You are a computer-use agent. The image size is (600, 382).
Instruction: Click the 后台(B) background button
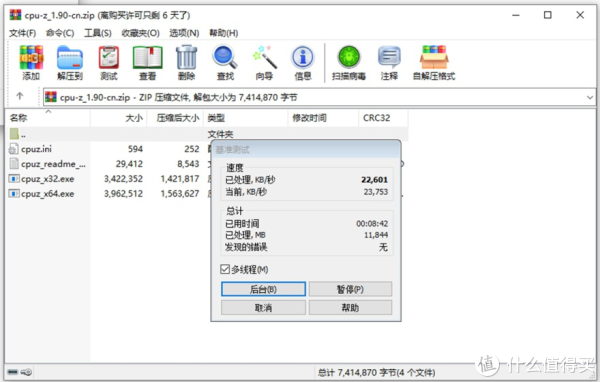[263, 289]
